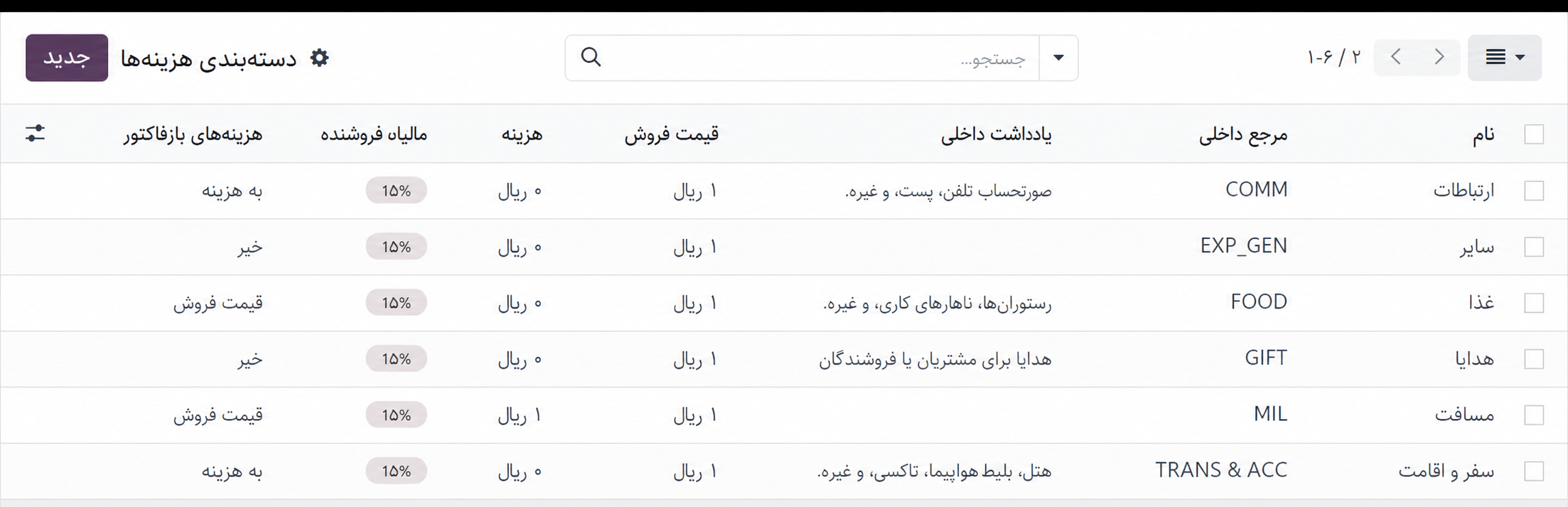Click the 15% tax tag in سایر row

pos(397,247)
